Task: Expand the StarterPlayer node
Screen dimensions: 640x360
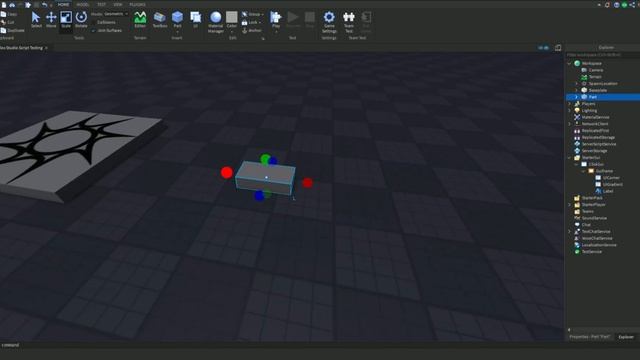Action: coord(569,205)
